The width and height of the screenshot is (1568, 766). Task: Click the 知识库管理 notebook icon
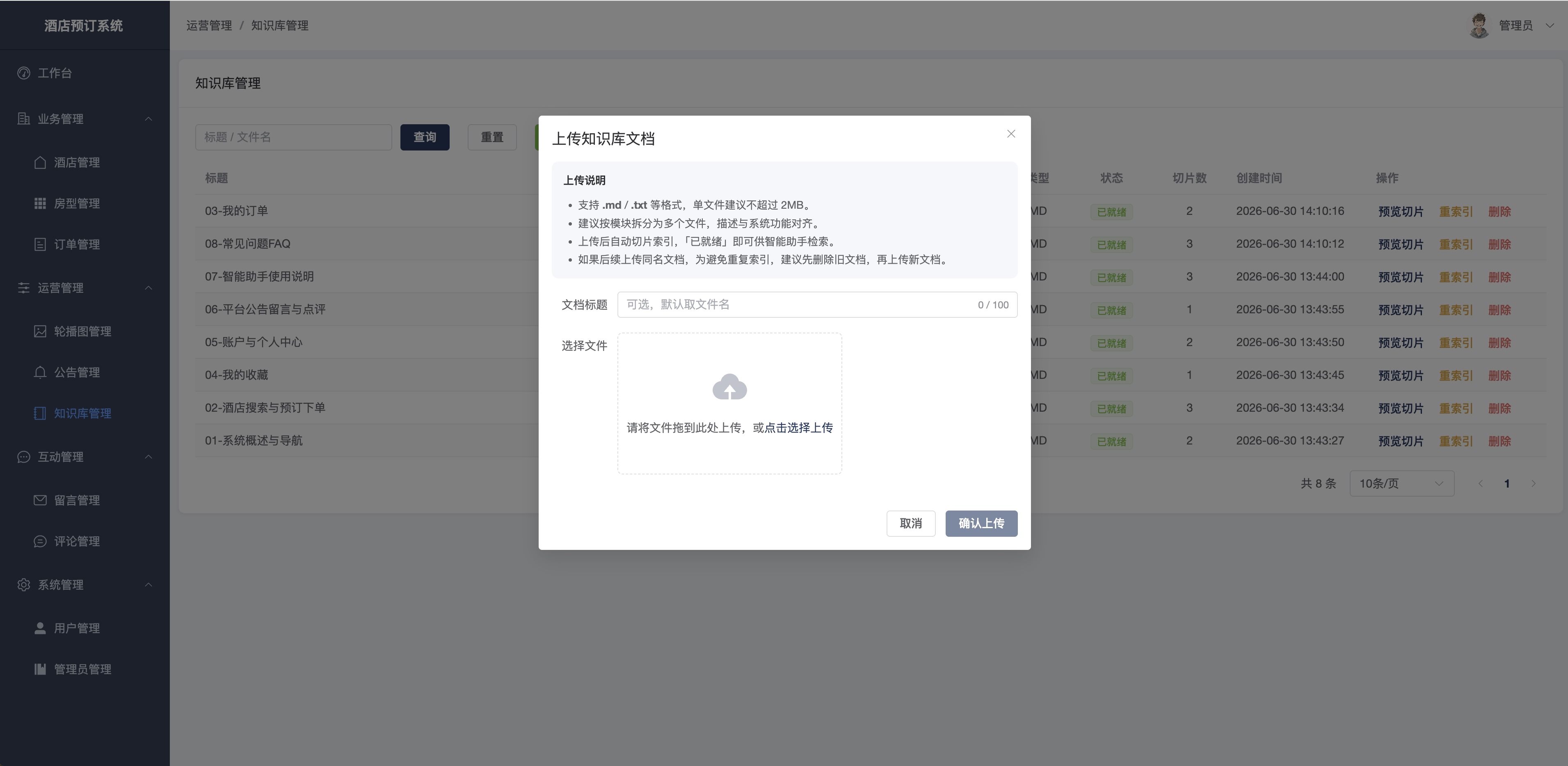[x=40, y=413]
